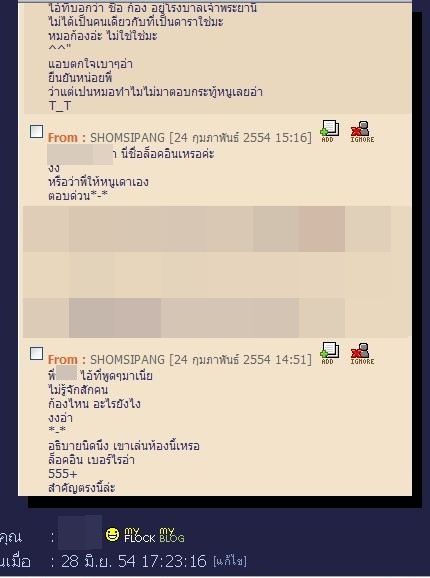
Task: Open the my BLOG icon
Action: (172, 535)
